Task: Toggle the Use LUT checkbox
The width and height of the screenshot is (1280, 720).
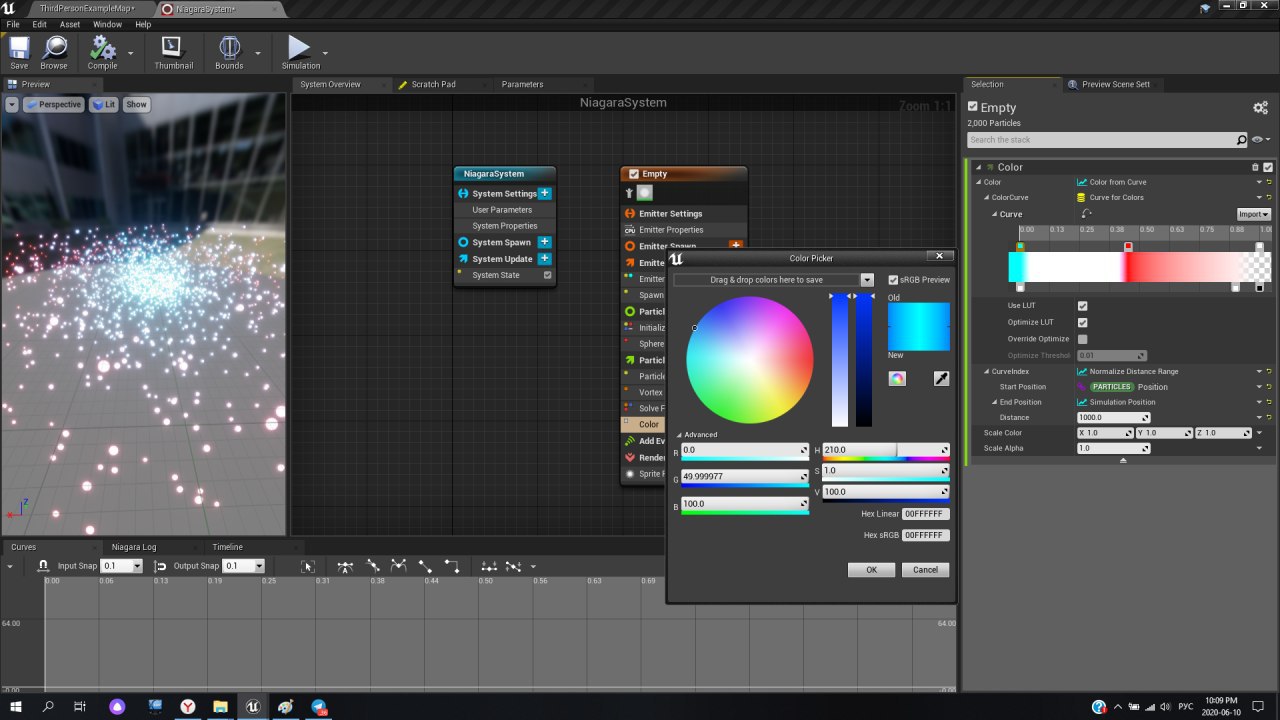Action: (1082, 306)
